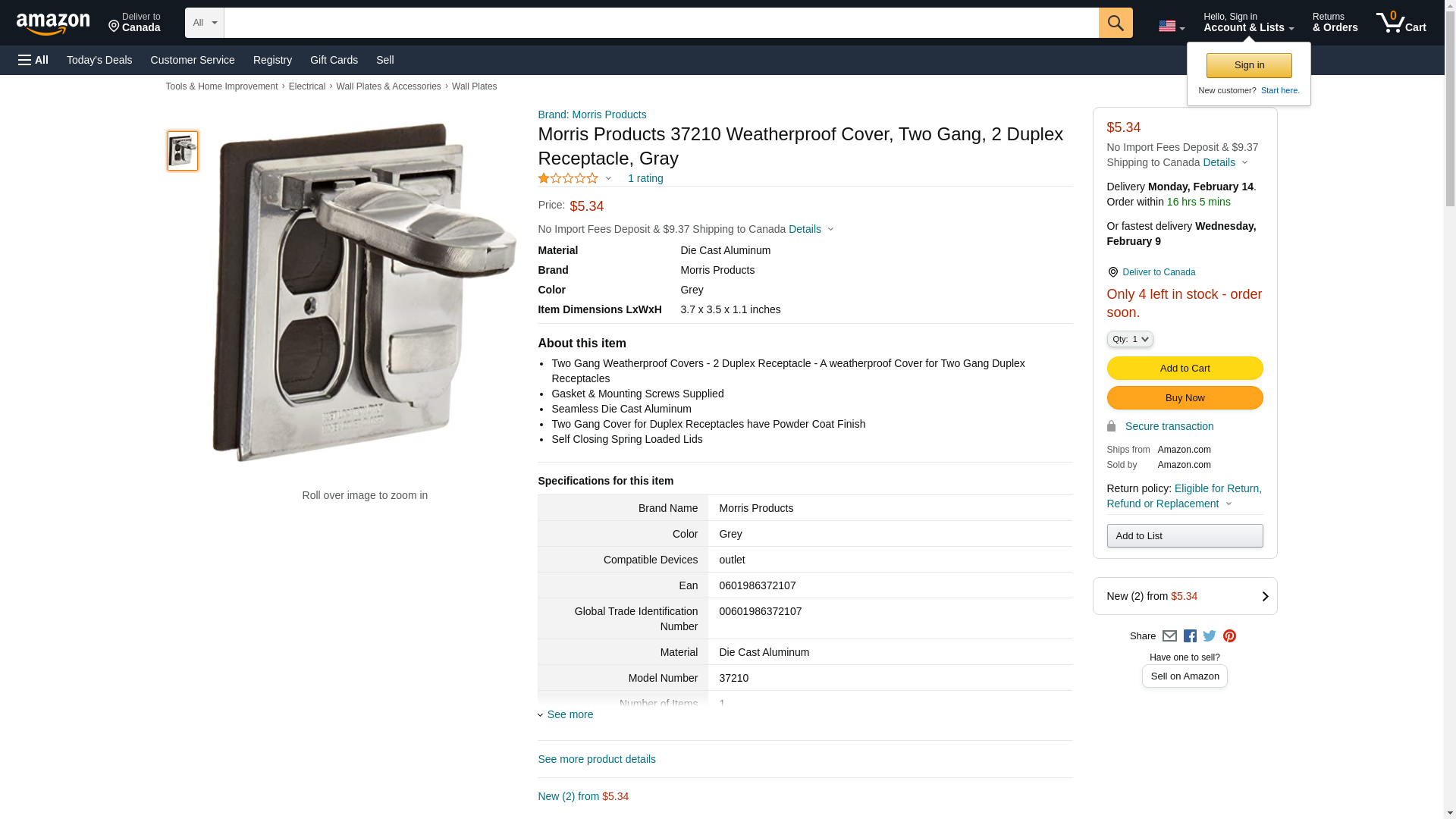1456x819 pixels.
Task: Share via email envelope icon
Action: 1169,636
